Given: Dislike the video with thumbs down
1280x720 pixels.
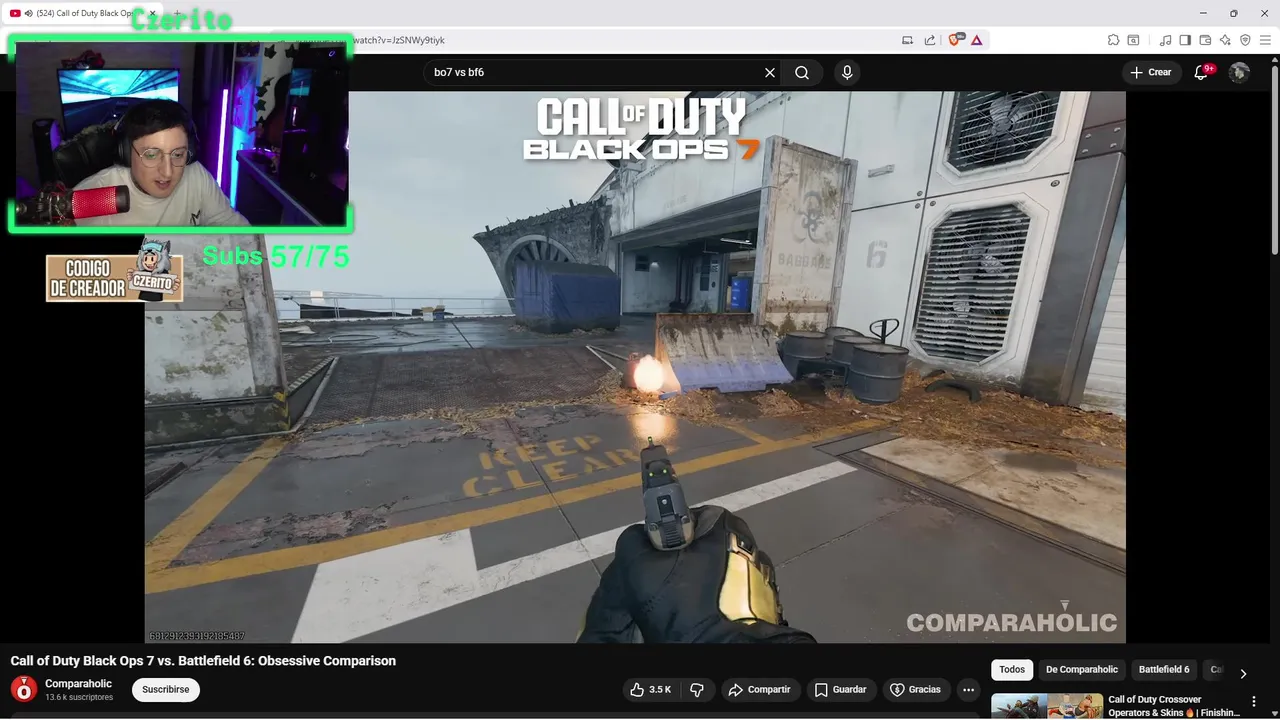Looking at the screenshot, I should click(697, 690).
